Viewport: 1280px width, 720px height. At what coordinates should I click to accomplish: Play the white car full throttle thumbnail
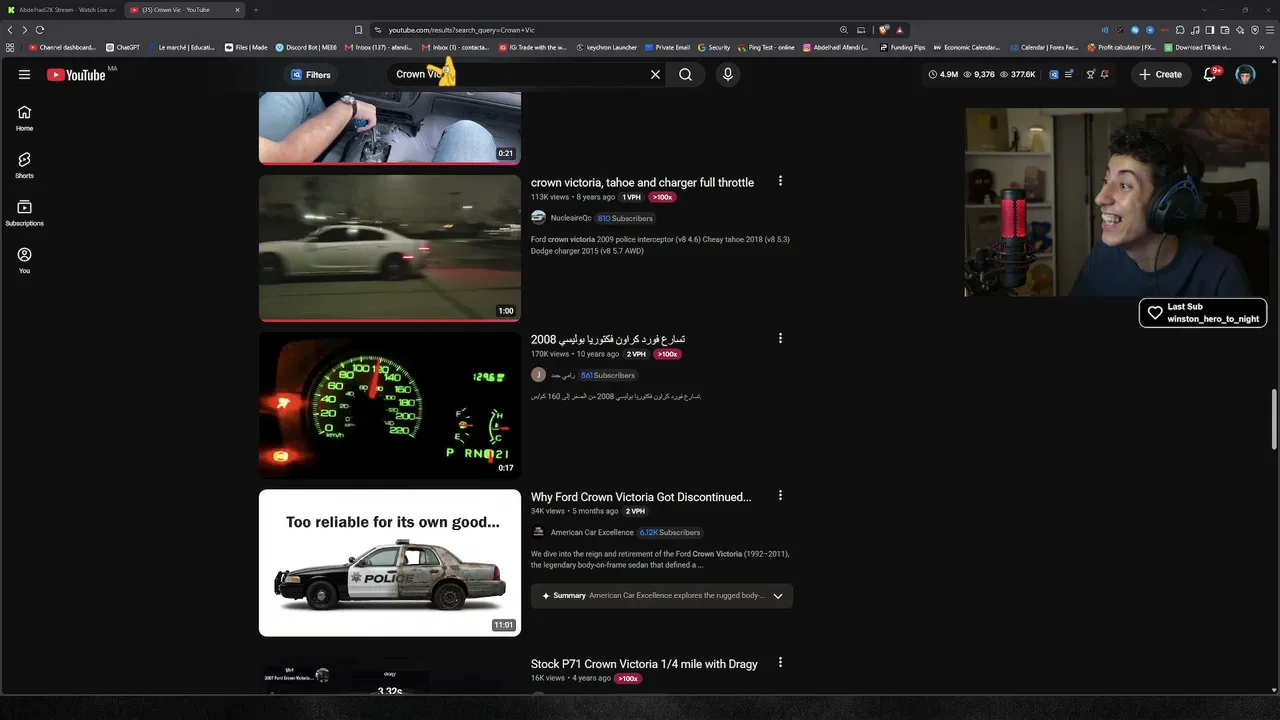pos(390,249)
